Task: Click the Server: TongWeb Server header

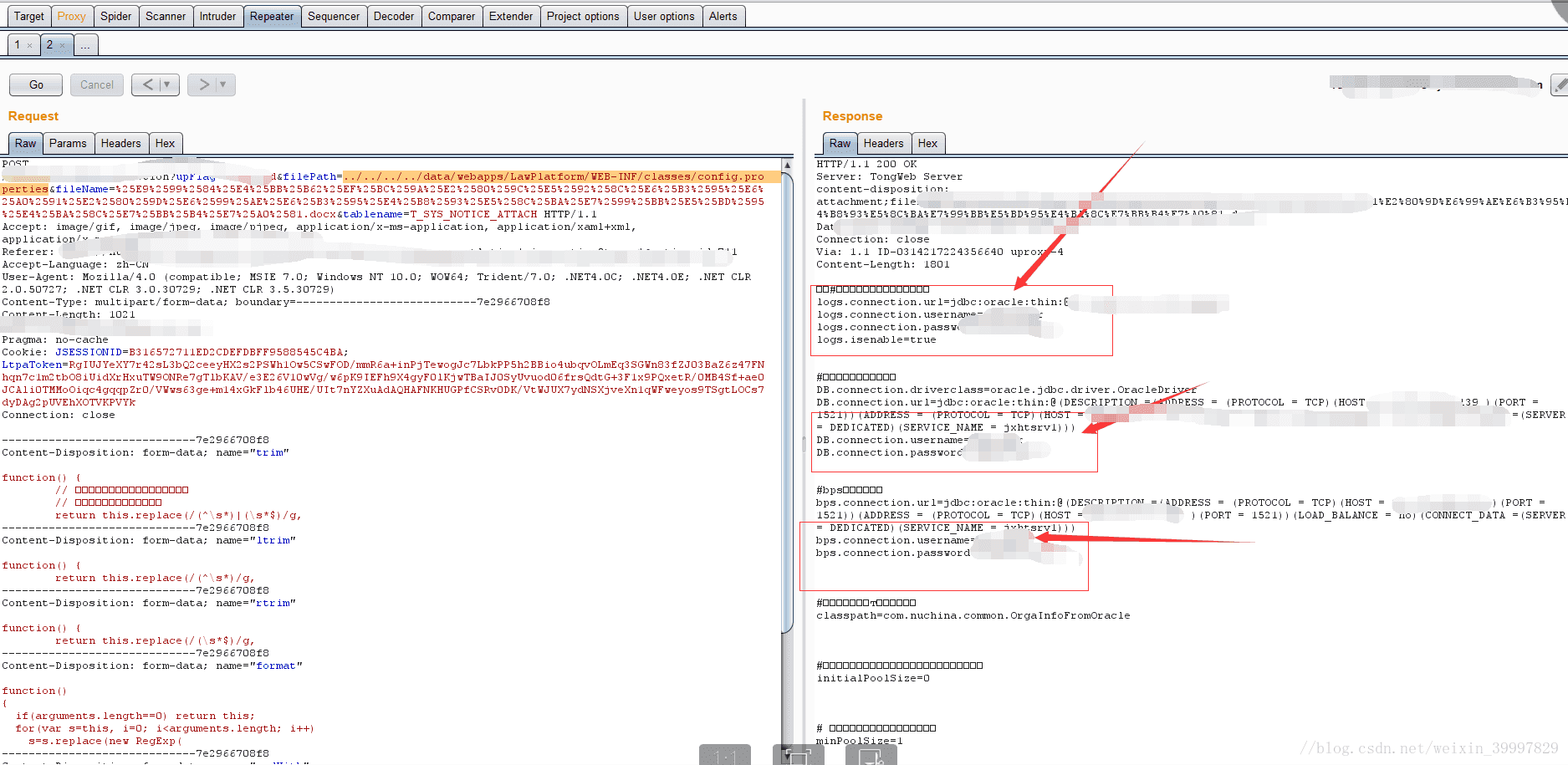Action: (889, 176)
